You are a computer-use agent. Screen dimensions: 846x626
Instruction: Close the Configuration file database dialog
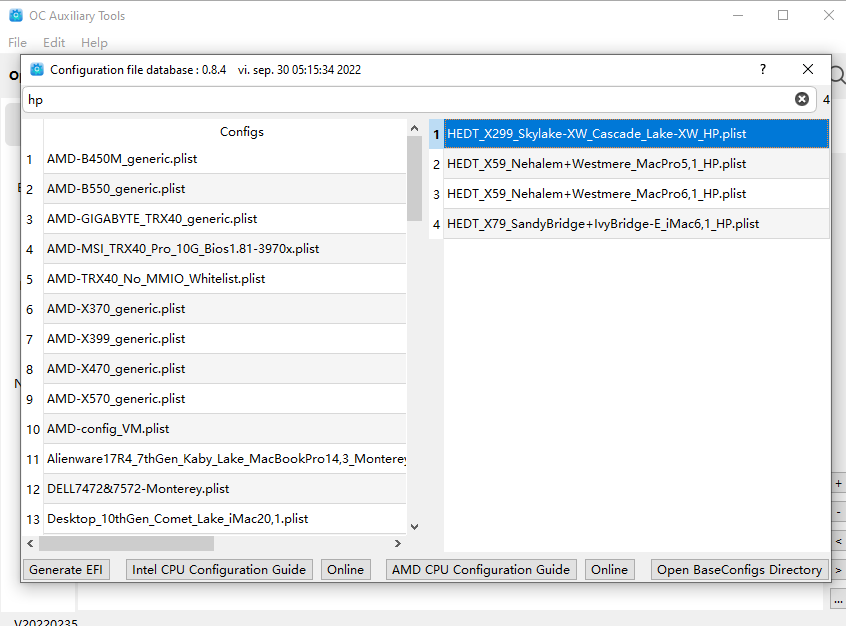click(808, 70)
